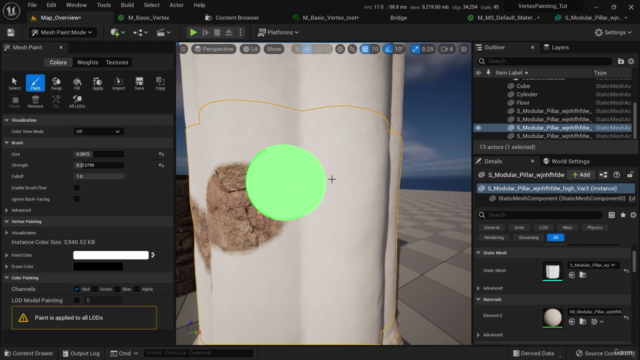Browse to the static mesh asset in Content Browser

point(583,275)
